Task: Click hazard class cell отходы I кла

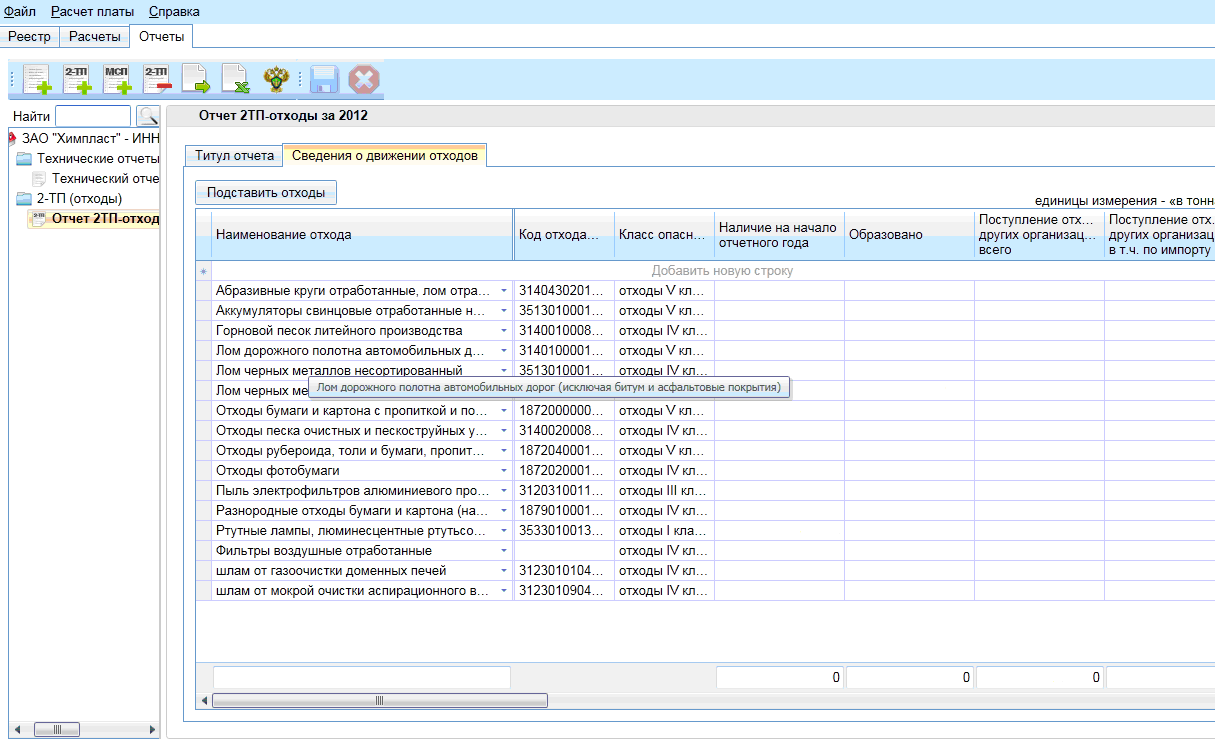Action: point(664,531)
